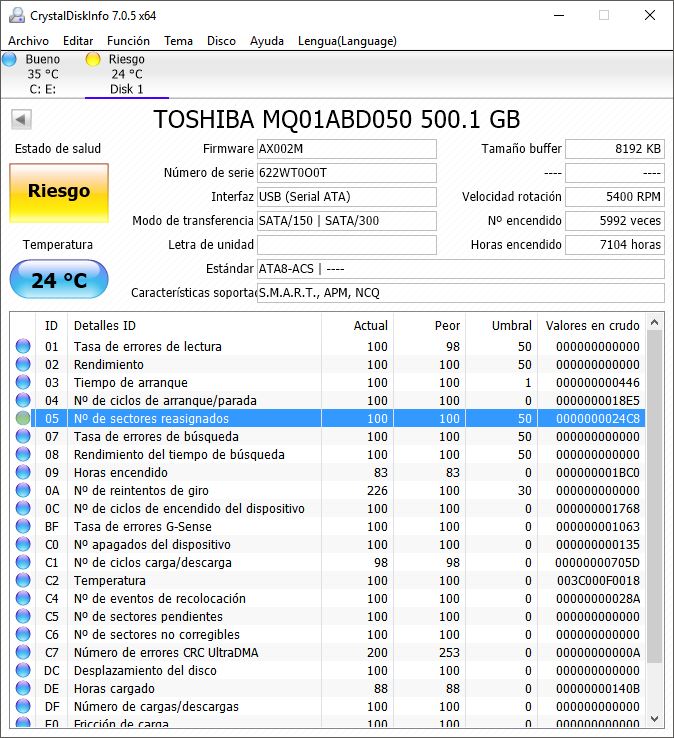
Task: Click the yellow Riesgo health status button
Action: tap(59, 193)
